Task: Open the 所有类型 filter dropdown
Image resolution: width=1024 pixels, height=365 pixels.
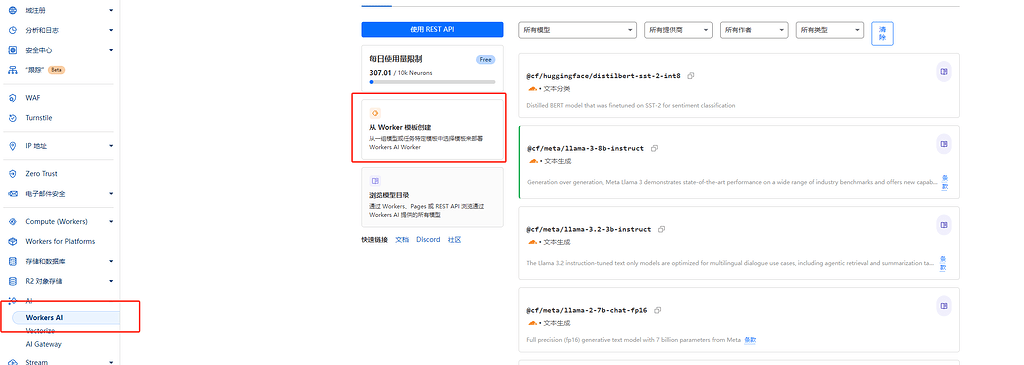Action: 830,30
